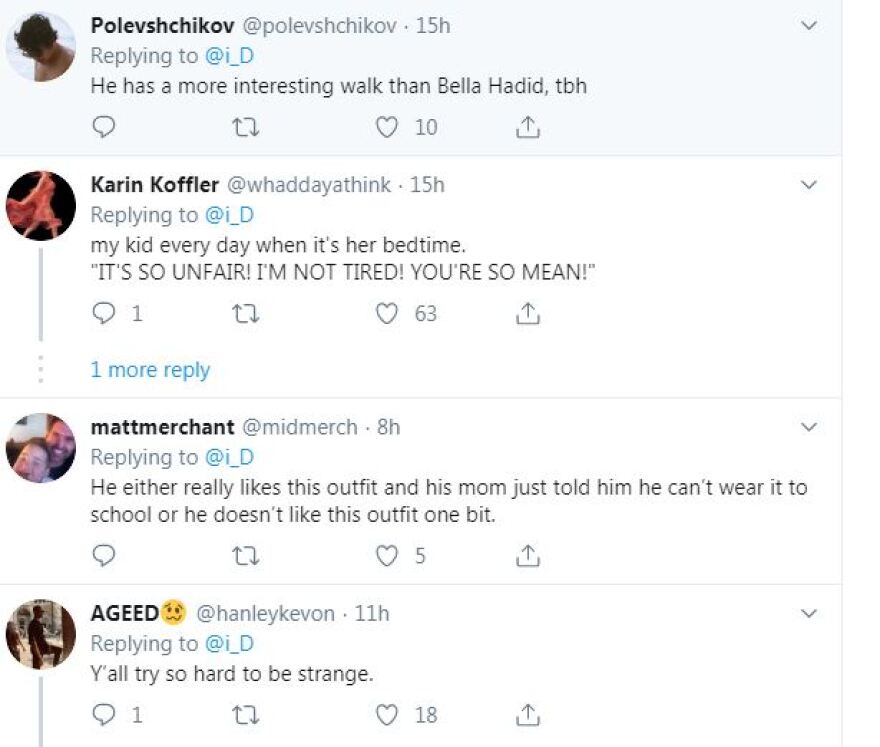Share AGEED's tweet
This screenshot has height=747, width=880.
529,714
